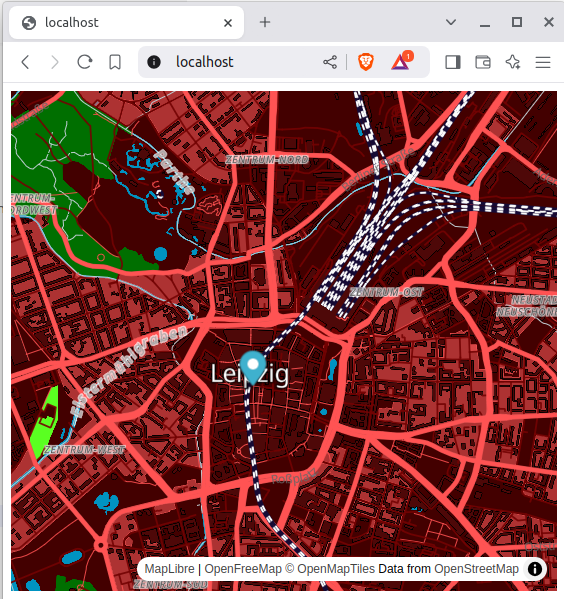Expand the tab search dropdown chevron
Viewport: 564px width, 599px height.
(451, 22)
